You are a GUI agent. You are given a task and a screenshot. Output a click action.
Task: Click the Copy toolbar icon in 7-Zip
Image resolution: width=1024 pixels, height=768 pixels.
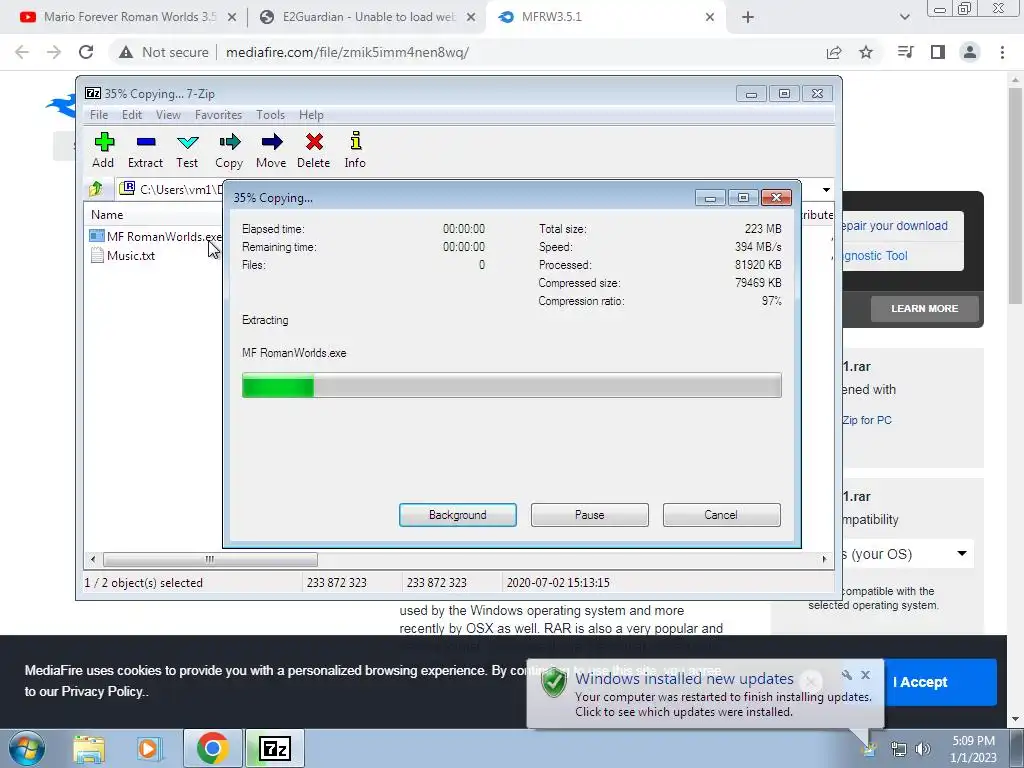pyautogui.click(x=229, y=150)
